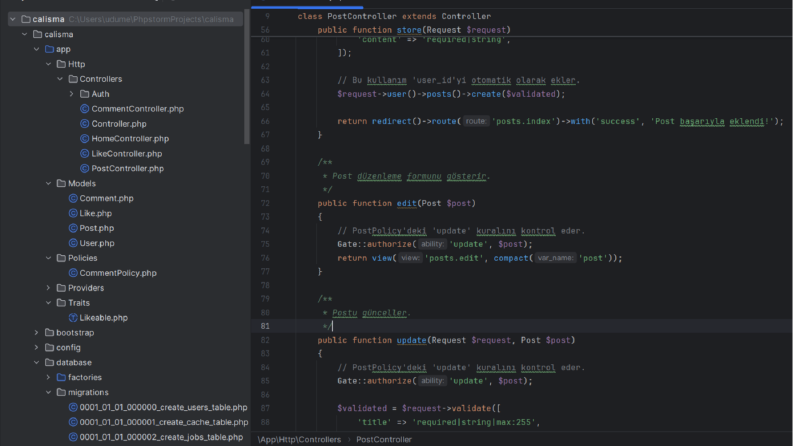Image resolution: width=793 pixels, height=446 pixels.
Task: Click the factories folder icon
Action: pos(61,377)
